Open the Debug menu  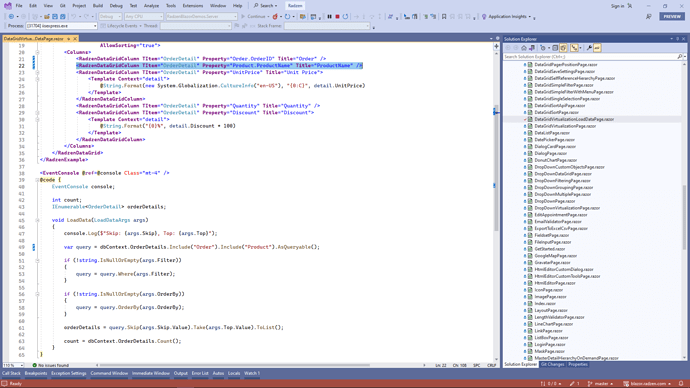116,6
